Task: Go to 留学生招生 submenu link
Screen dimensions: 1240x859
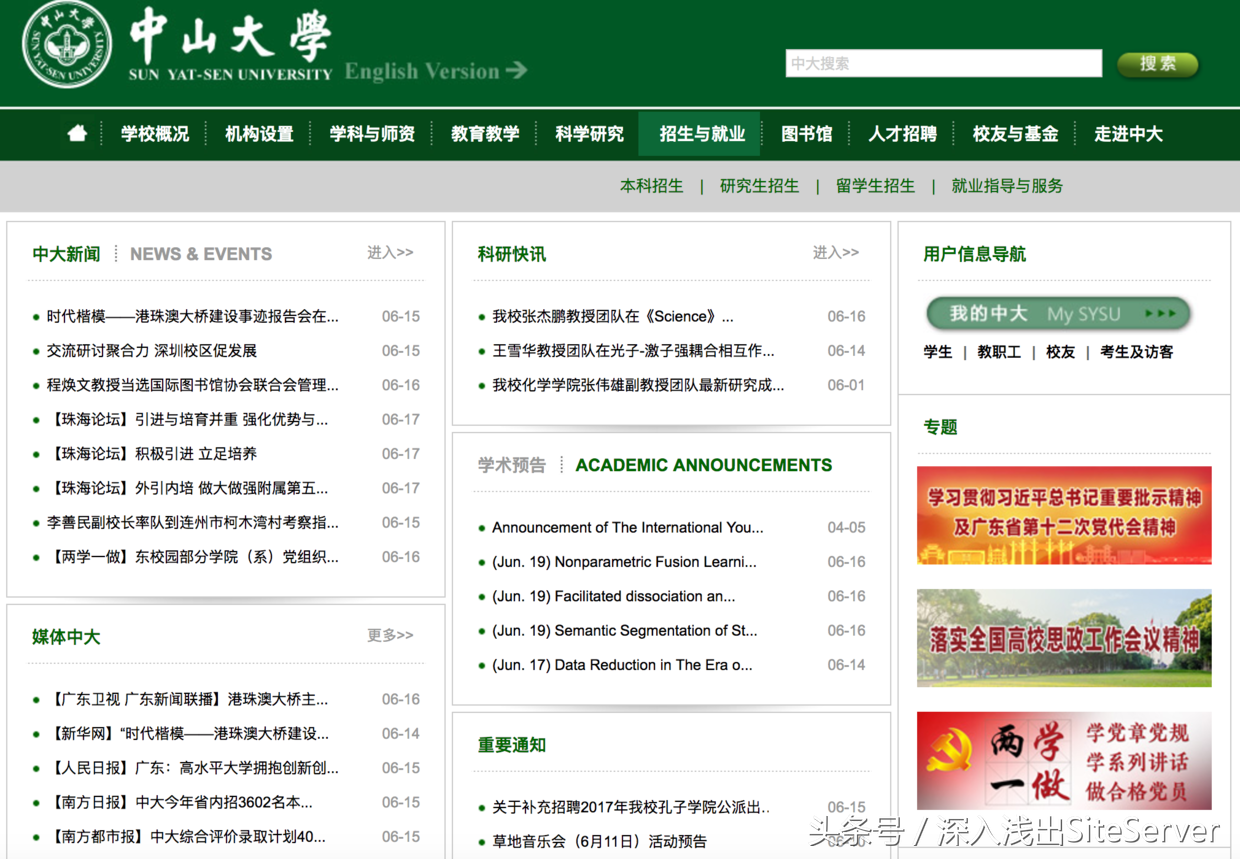Action: 875,186
